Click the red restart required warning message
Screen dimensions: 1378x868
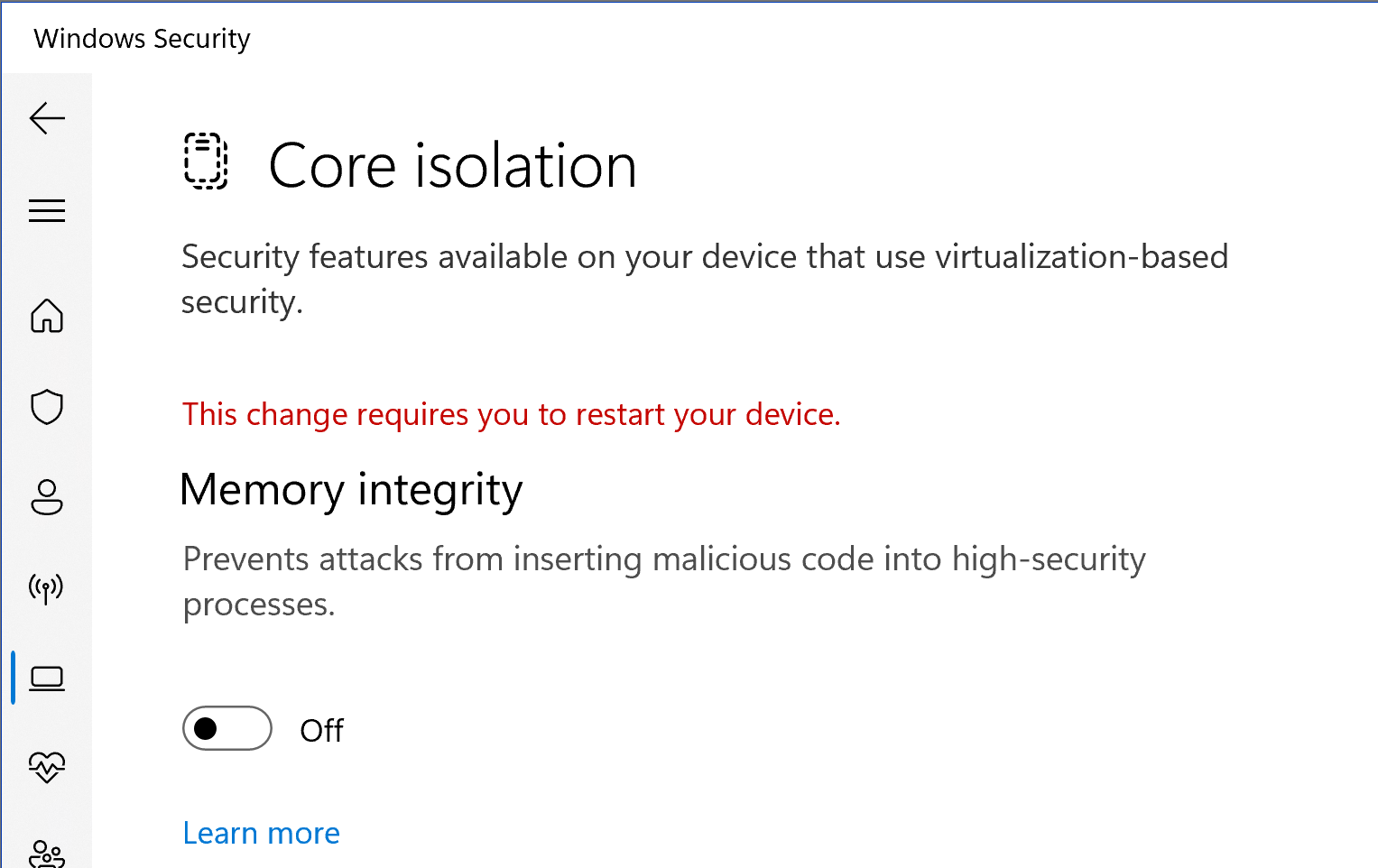(x=512, y=414)
